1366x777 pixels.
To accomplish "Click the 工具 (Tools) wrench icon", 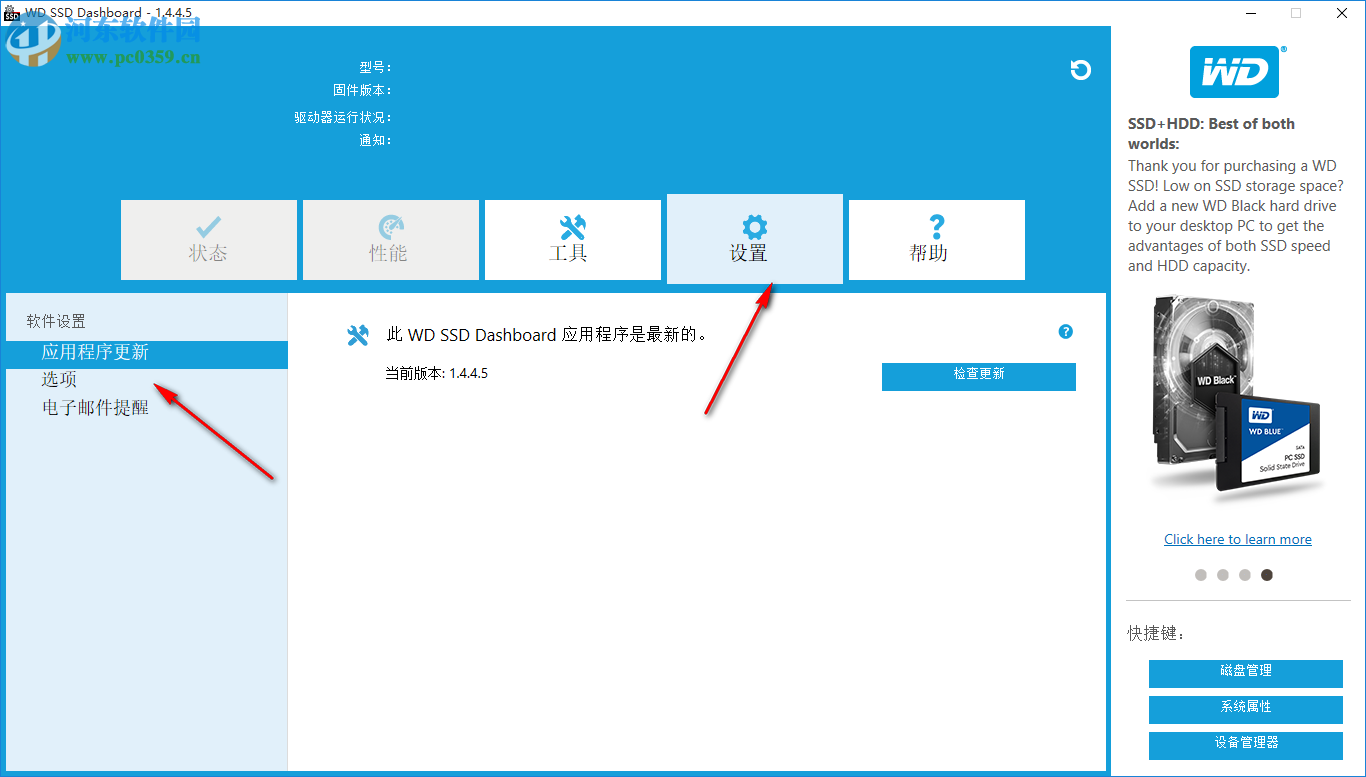I will click(x=572, y=225).
